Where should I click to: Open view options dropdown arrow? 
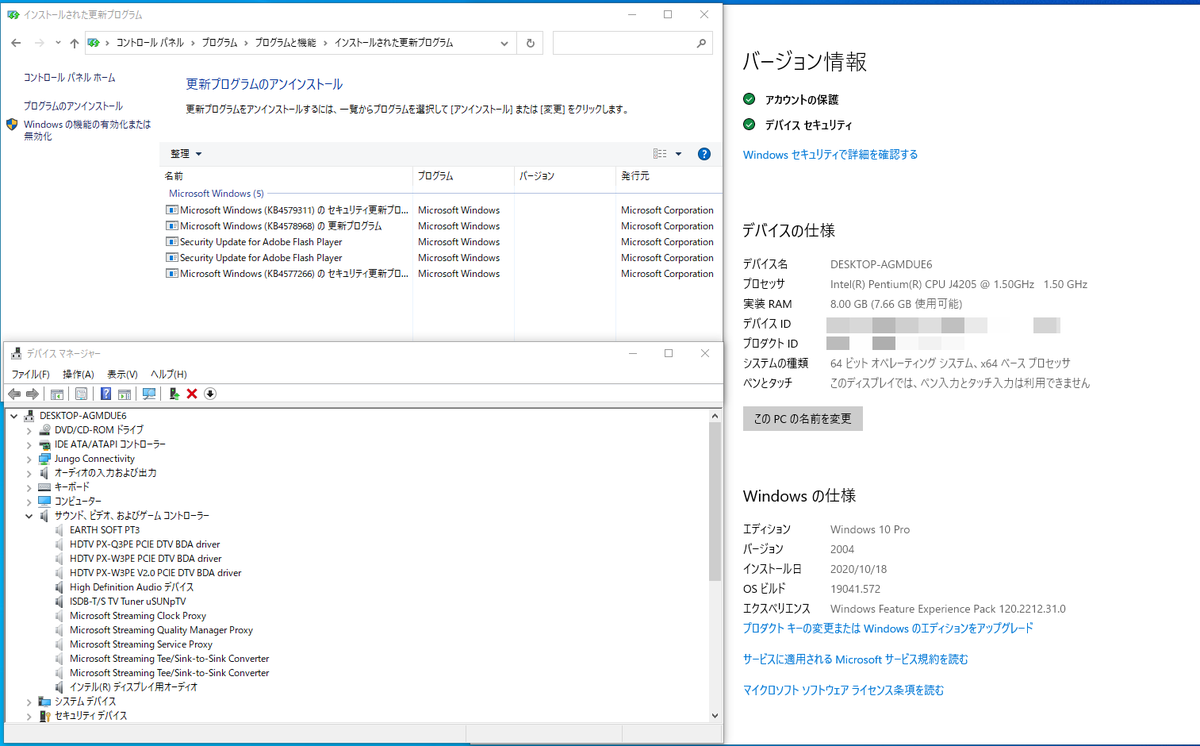[678, 154]
